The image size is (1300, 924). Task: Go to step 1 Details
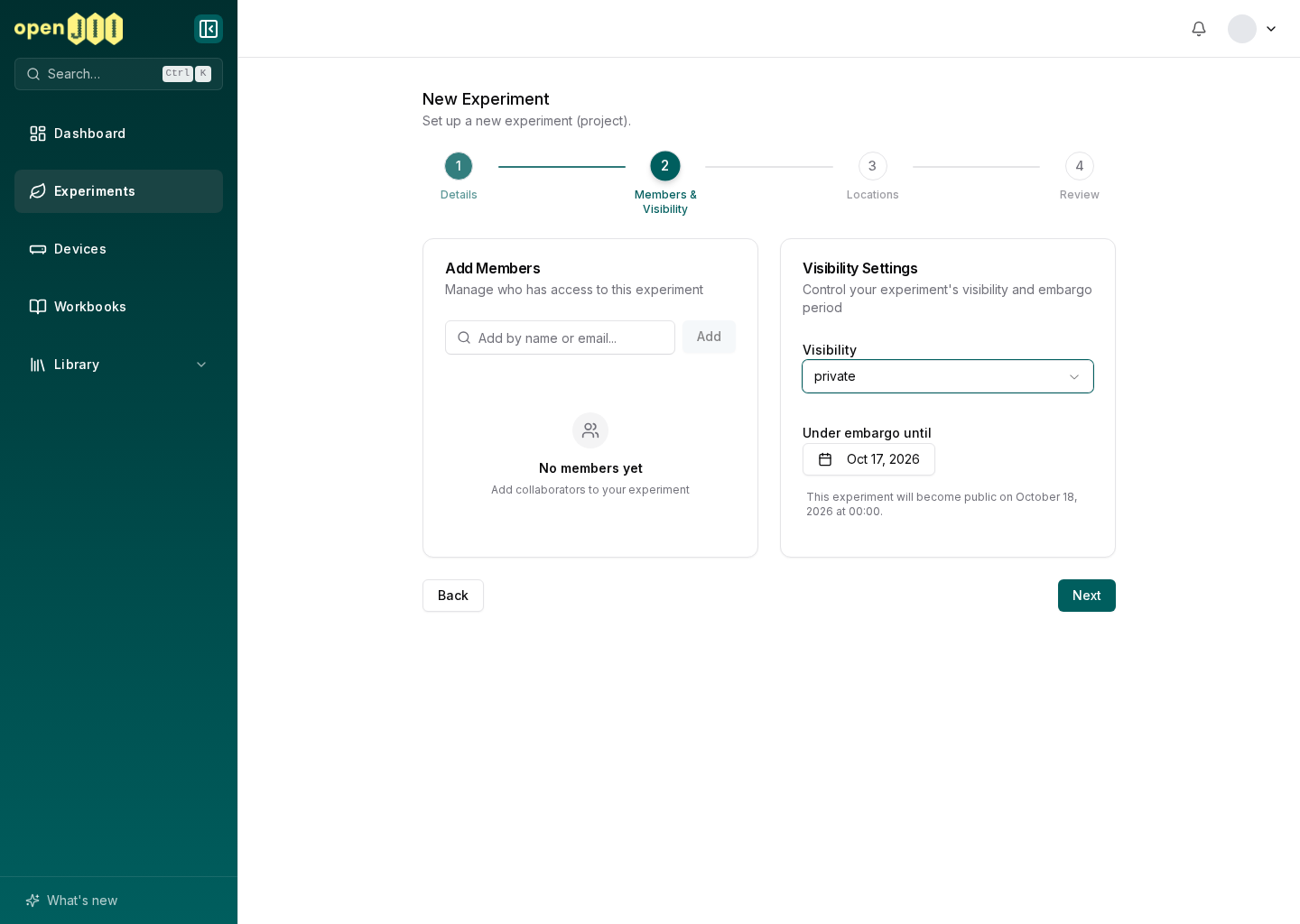click(459, 166)
